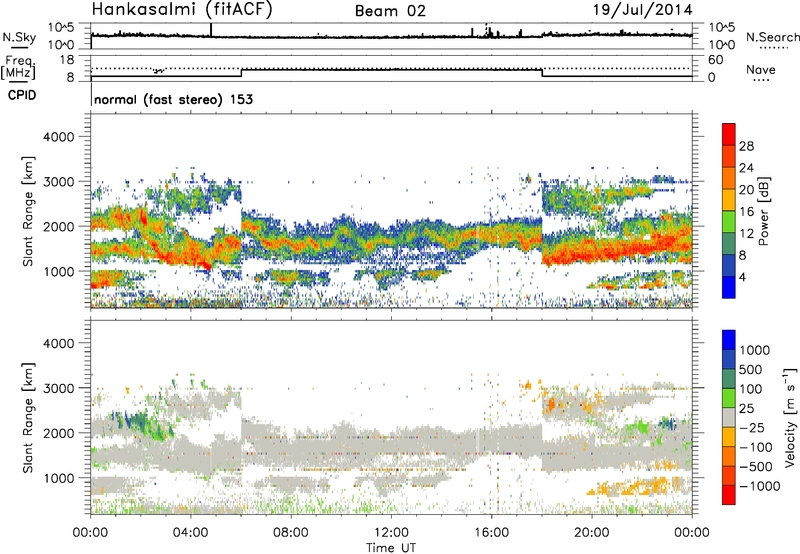This screenshot has width=800, height=554.
Task: Click the Hankasalmi (fitACF) title text
Action: (x=182, y=10)
